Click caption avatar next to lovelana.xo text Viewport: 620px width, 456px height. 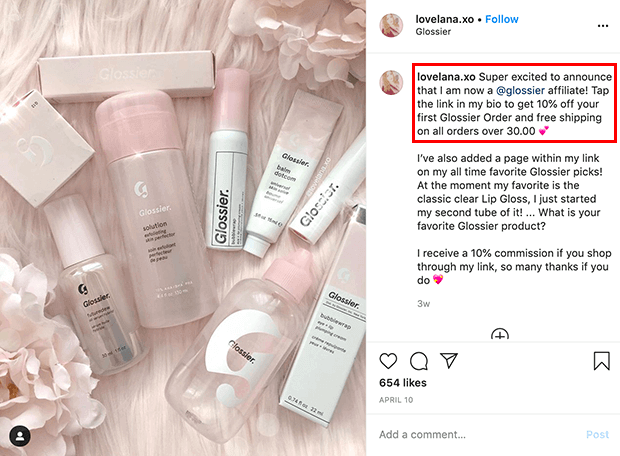click(391, 83)
